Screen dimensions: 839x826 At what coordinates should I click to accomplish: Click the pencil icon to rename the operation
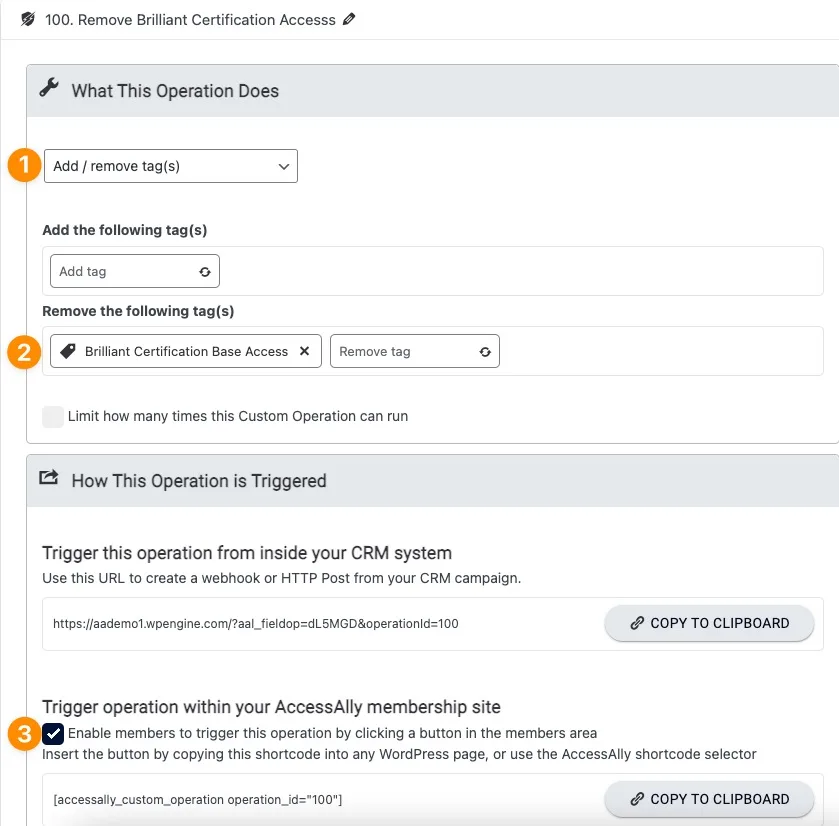click(x=348, y=19)
